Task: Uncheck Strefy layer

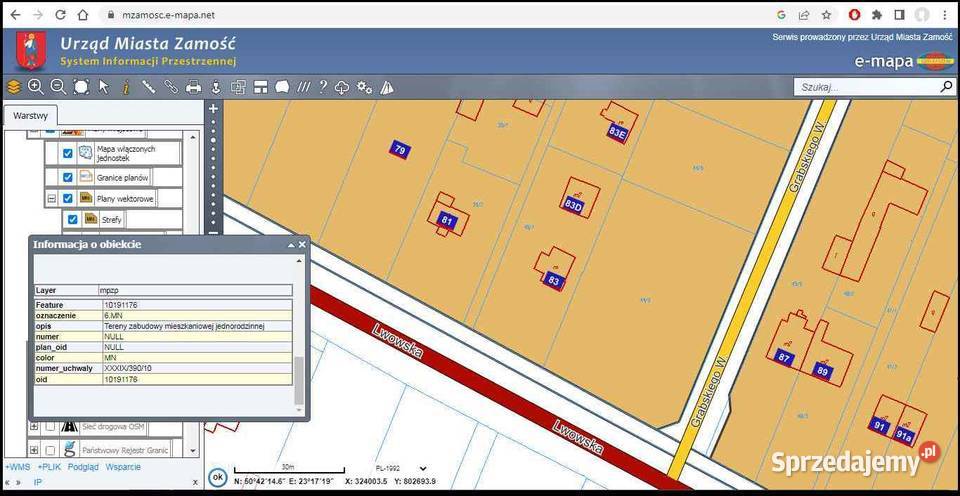Action: pos(73,219)
